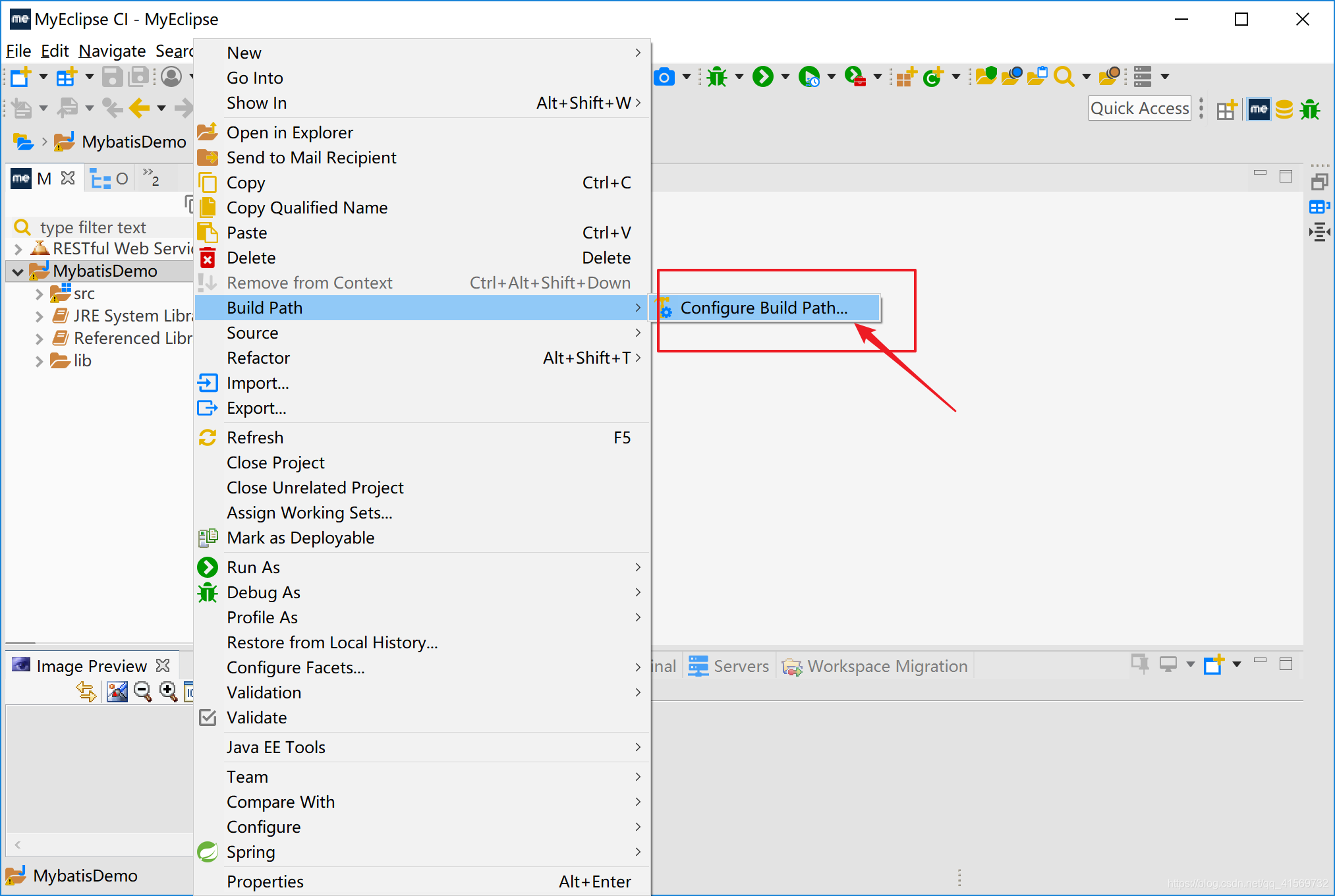Click the Save All toolbar icon
Screen dimensions: 1335x896
[x=139, y=77]
